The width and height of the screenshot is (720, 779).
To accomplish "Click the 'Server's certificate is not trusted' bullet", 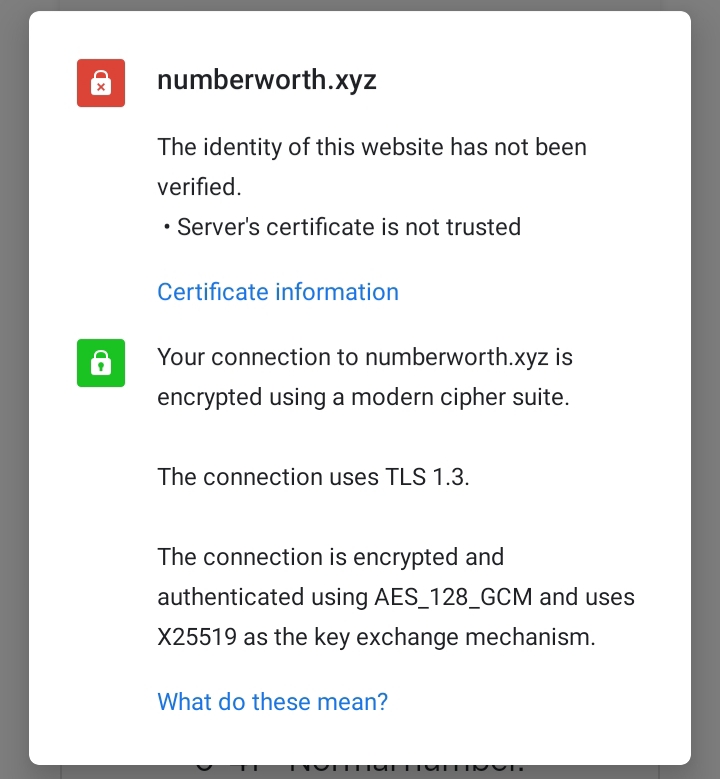I will coord(349,227).
